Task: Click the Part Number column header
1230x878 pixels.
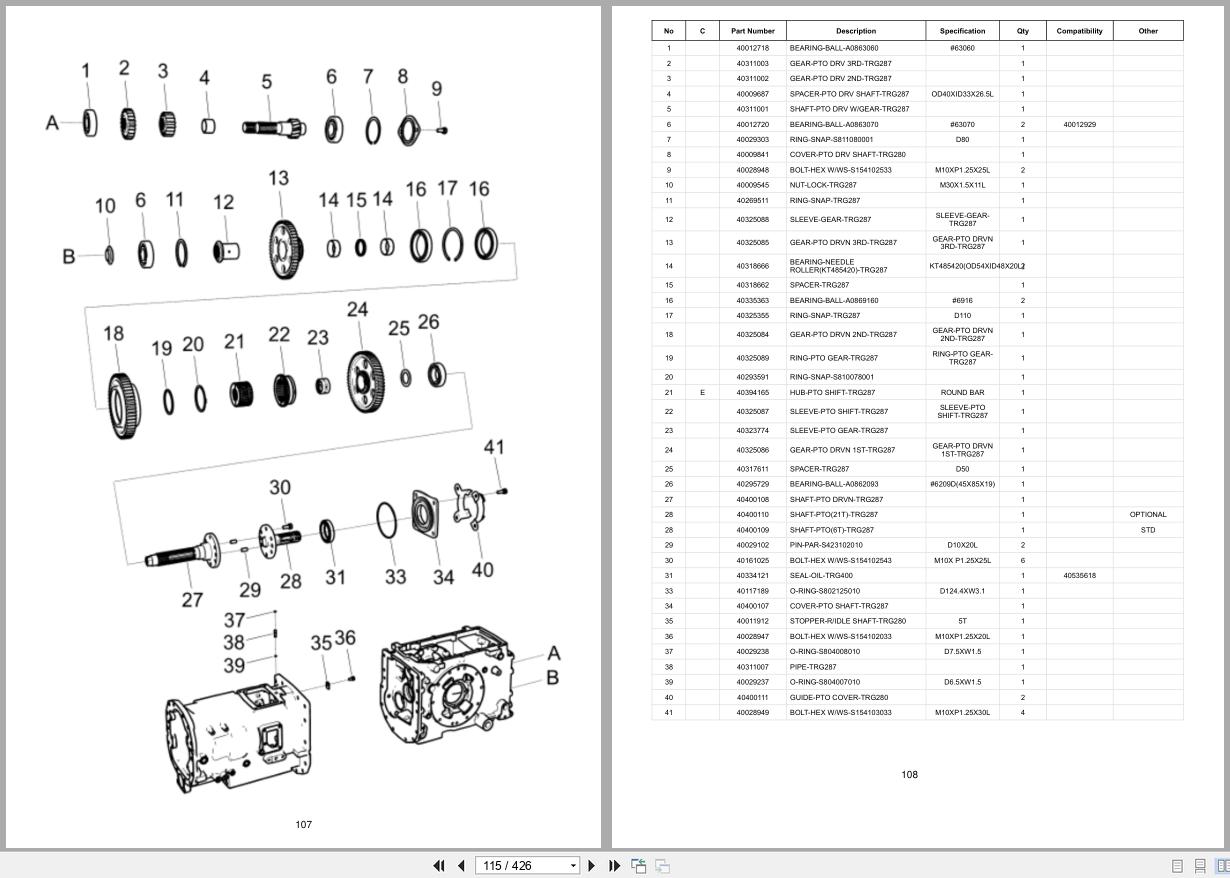Action: click(x=753, y=31)
